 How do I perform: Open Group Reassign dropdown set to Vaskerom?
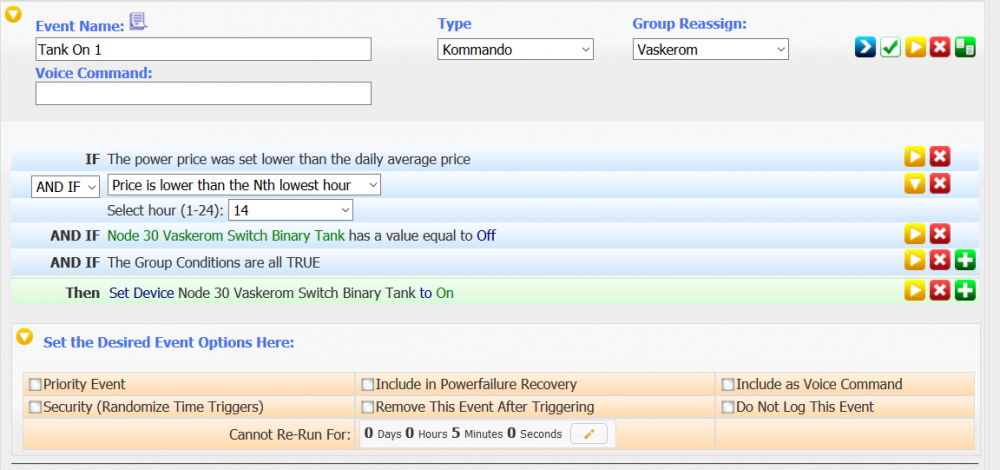tap(711, 49)
